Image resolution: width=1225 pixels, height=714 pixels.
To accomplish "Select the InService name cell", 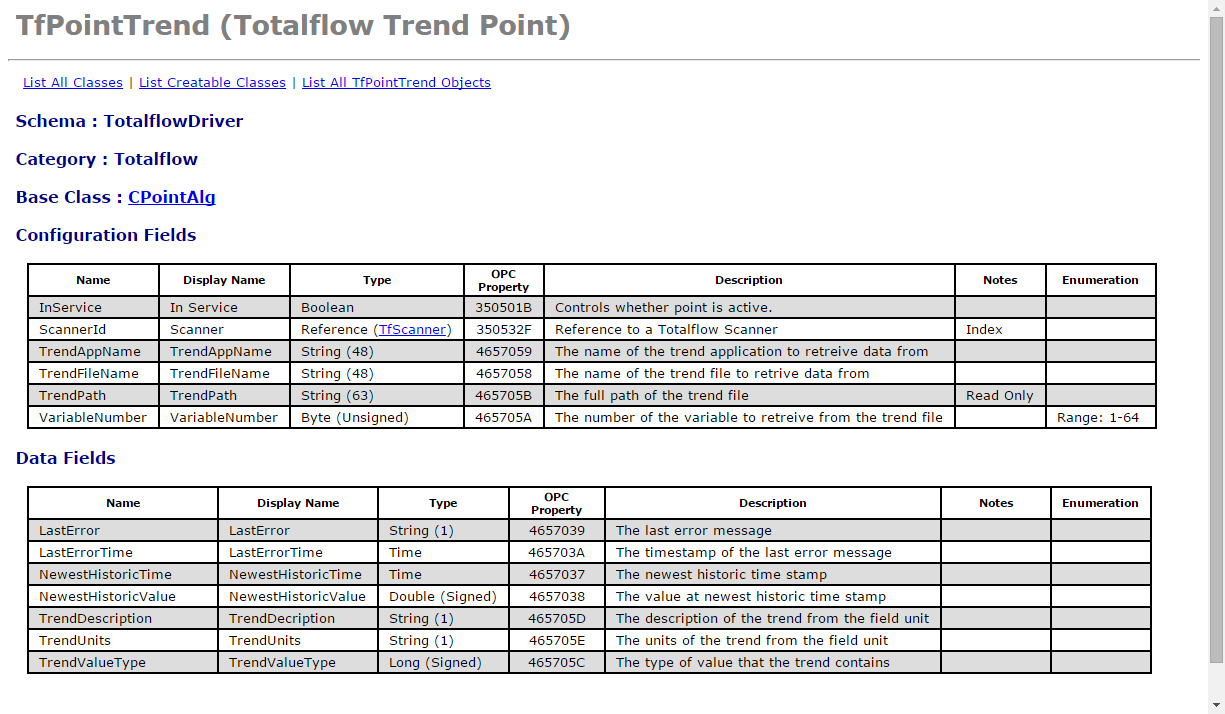I will tap(70, 307).
